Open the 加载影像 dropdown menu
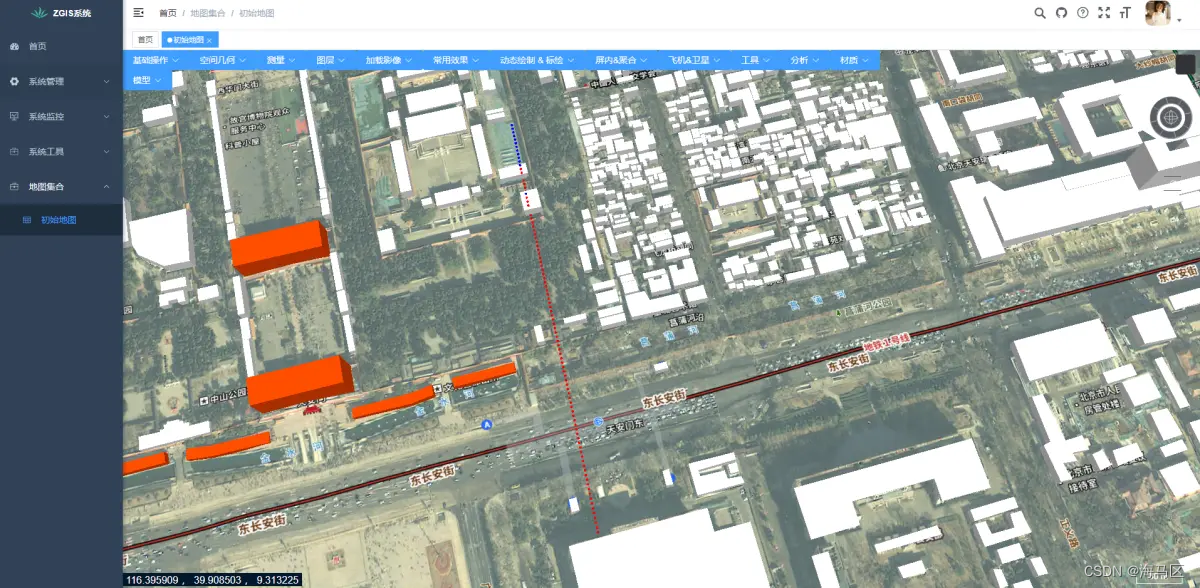 [x=388, y=60]
